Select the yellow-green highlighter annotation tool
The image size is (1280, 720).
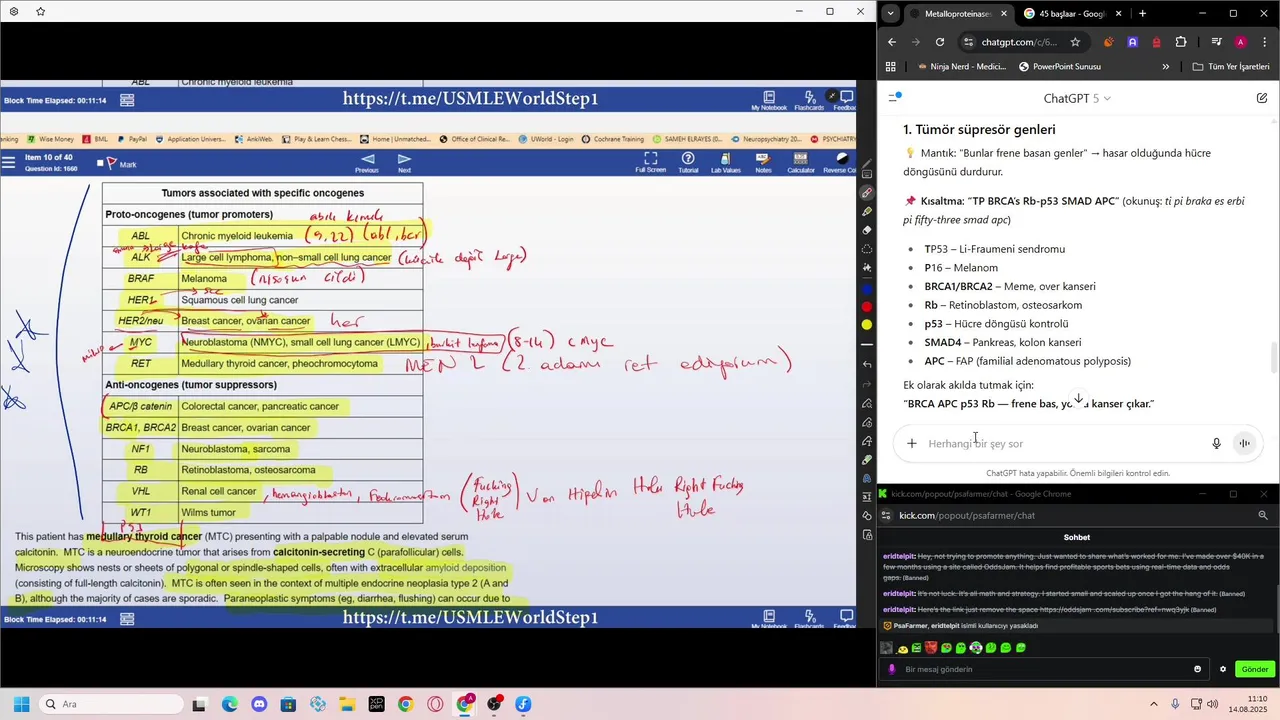(x=867, y=211)
